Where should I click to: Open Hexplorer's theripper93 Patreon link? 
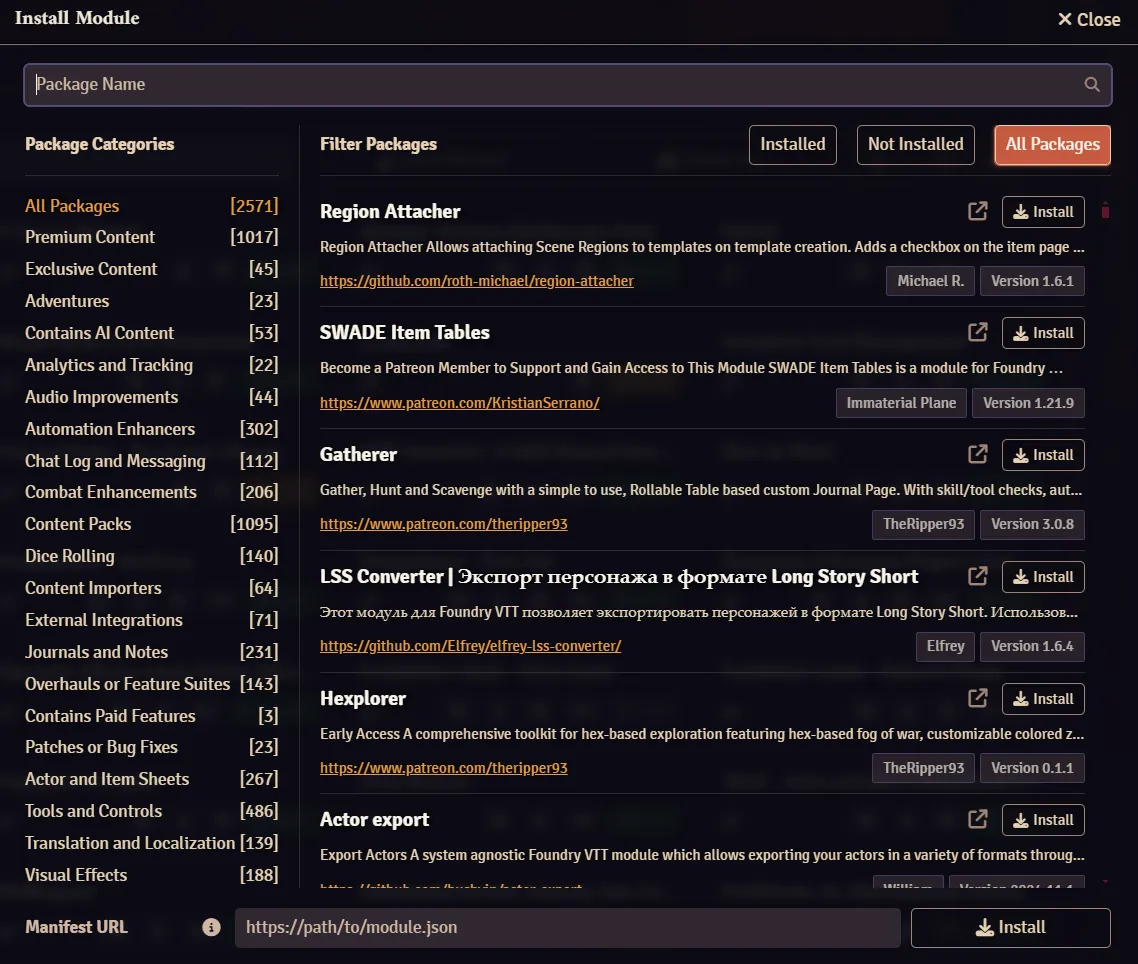click(x=443, y=768)
